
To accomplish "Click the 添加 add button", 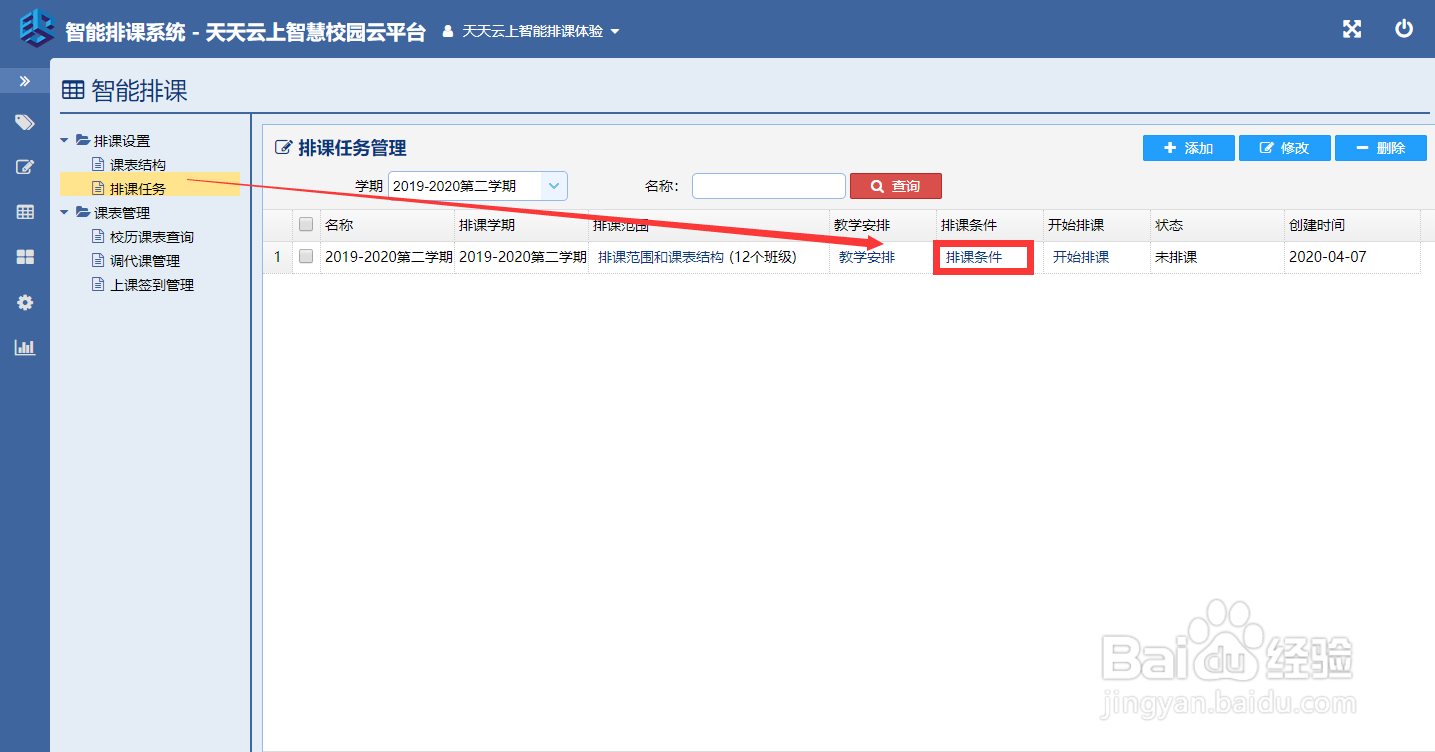I will click(x=1188, y=147).
